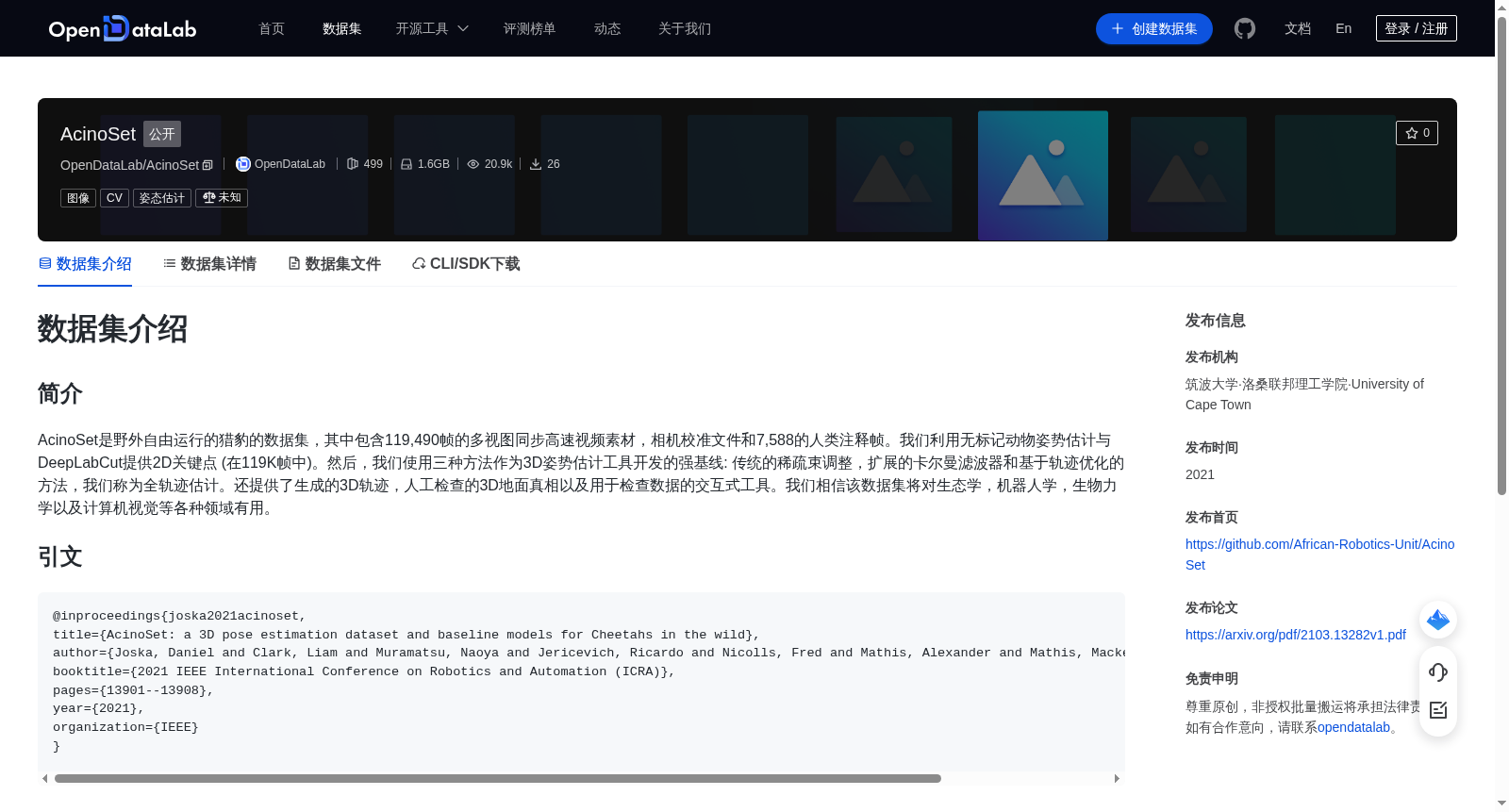Click the floating blue bird assistant icon
1509x812 pixels.
1438,620
